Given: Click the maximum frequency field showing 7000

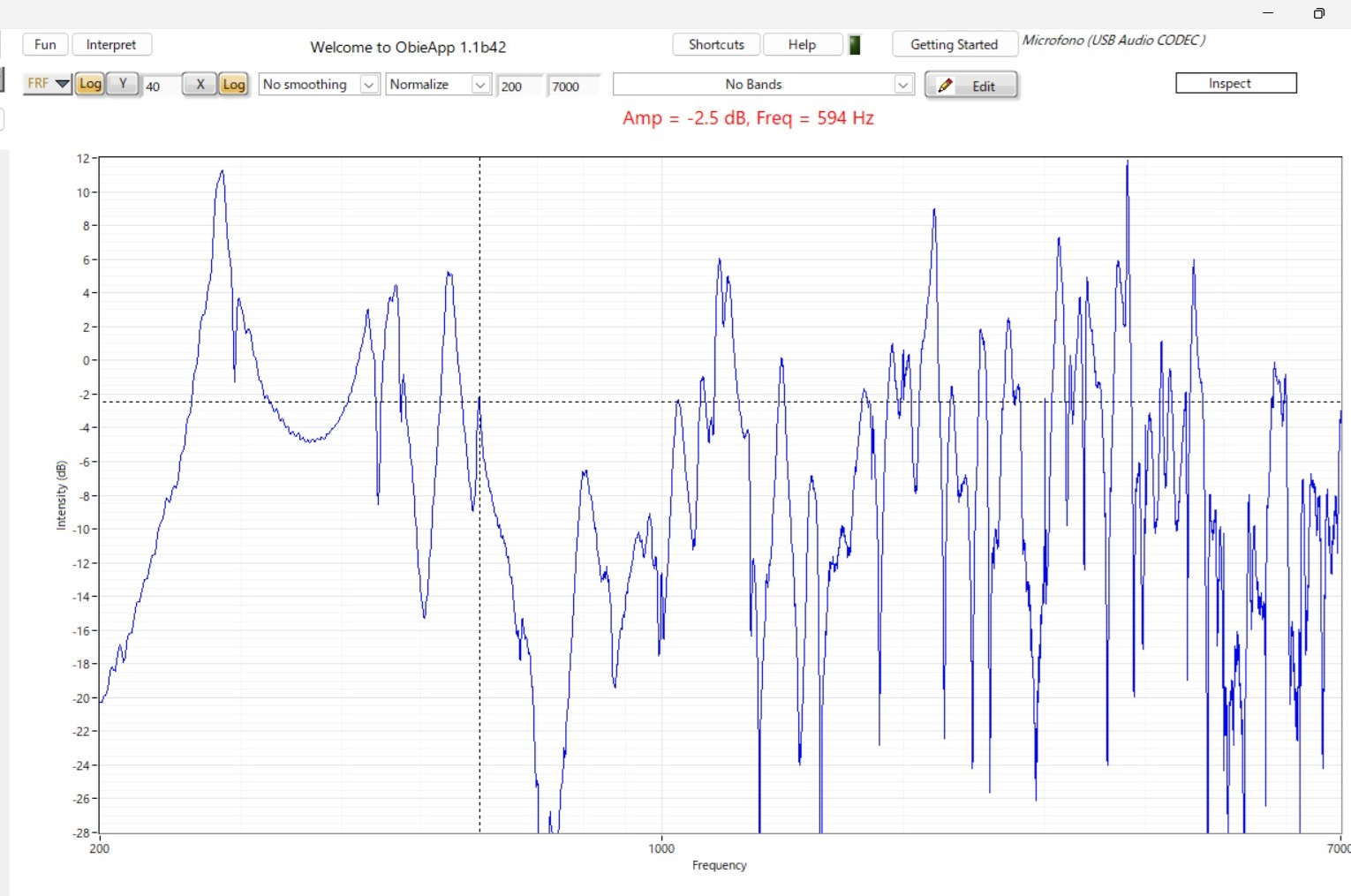Looking at the screenshot, I should click(x=571, y=86).
